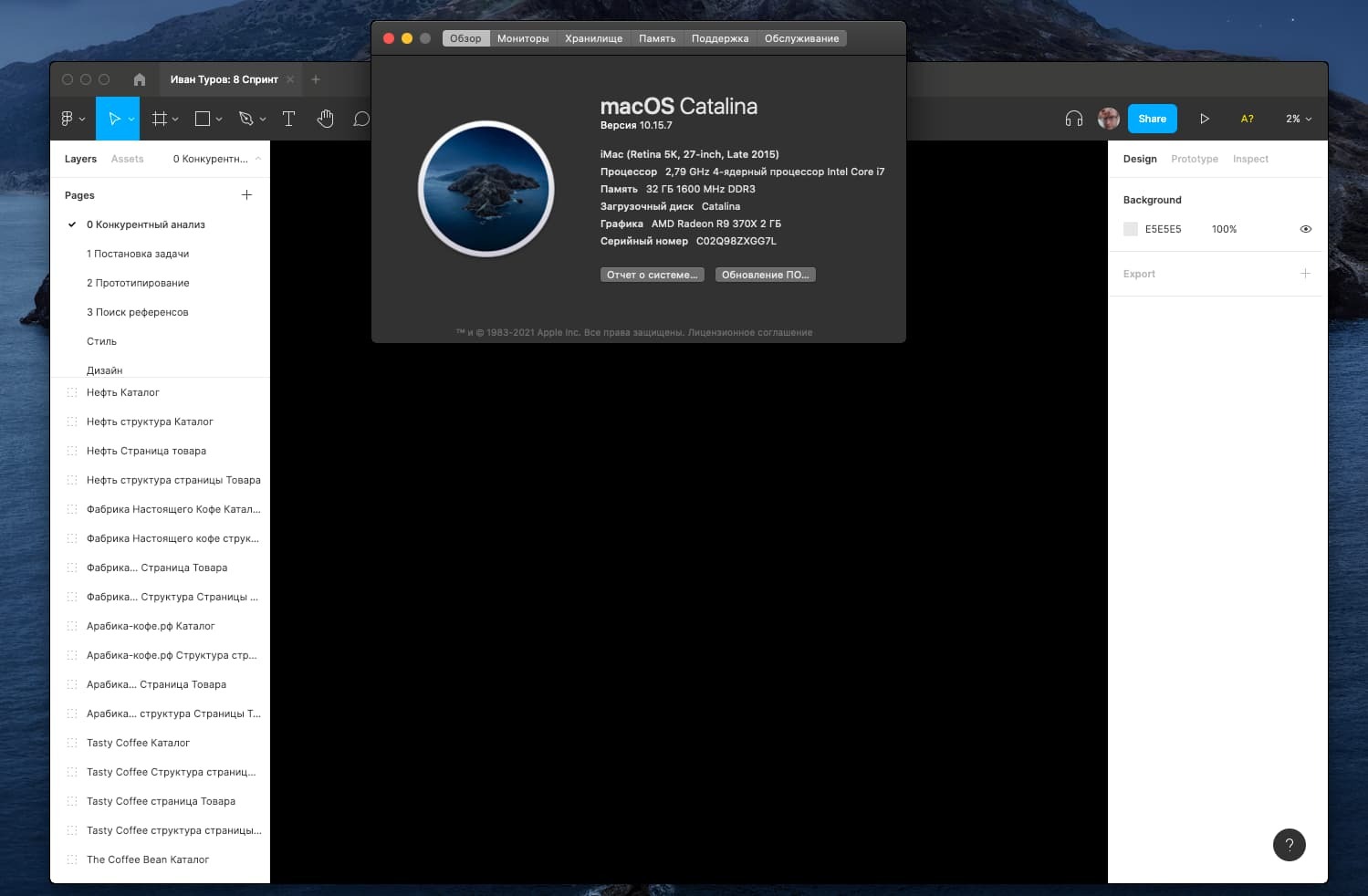Start audio conversation with headphones icon
1368x896 pixels.
1074,119
